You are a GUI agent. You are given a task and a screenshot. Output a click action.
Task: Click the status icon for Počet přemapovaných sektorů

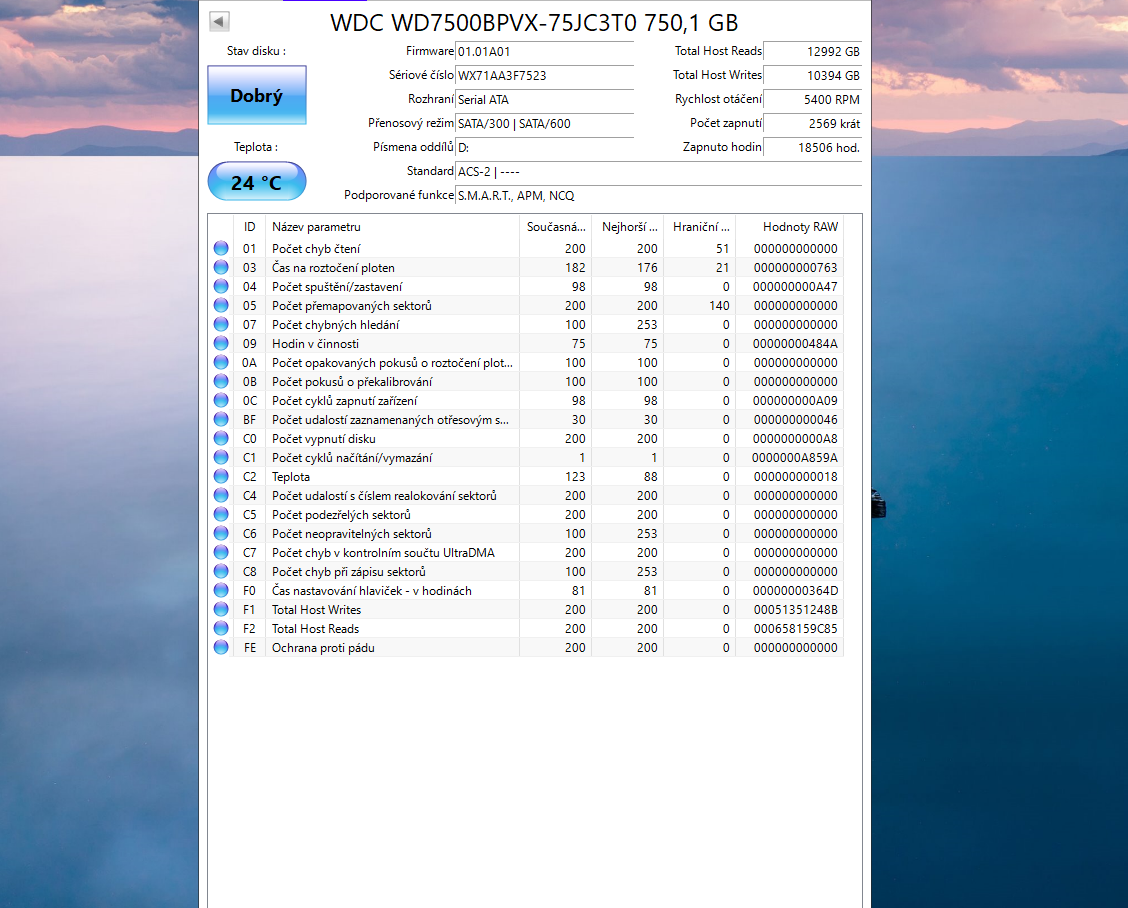220,305
